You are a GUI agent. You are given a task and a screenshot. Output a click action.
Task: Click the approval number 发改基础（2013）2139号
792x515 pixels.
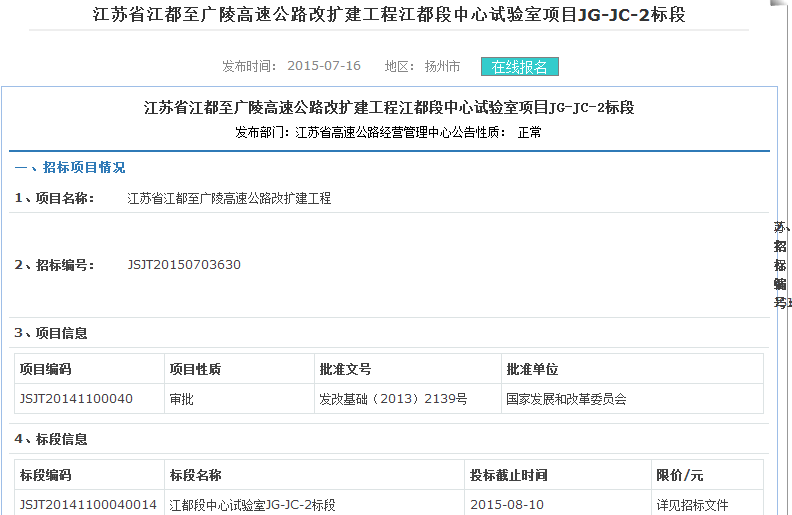point(392,399)
